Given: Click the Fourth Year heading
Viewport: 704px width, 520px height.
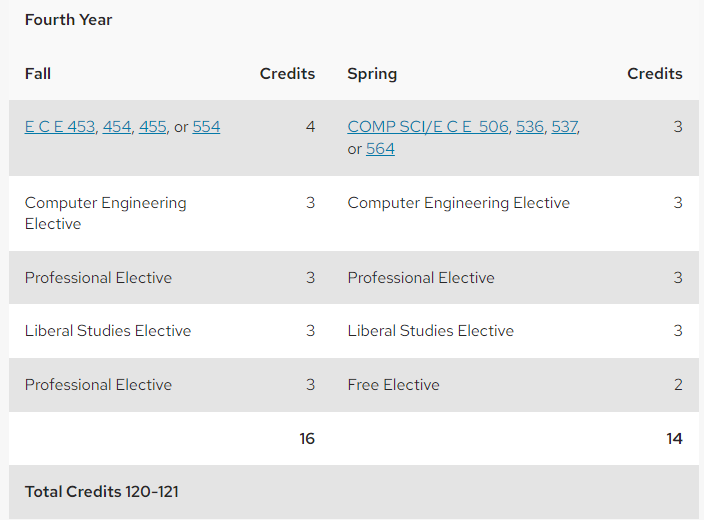Looking at the screenshot, I should pos(68,20).
